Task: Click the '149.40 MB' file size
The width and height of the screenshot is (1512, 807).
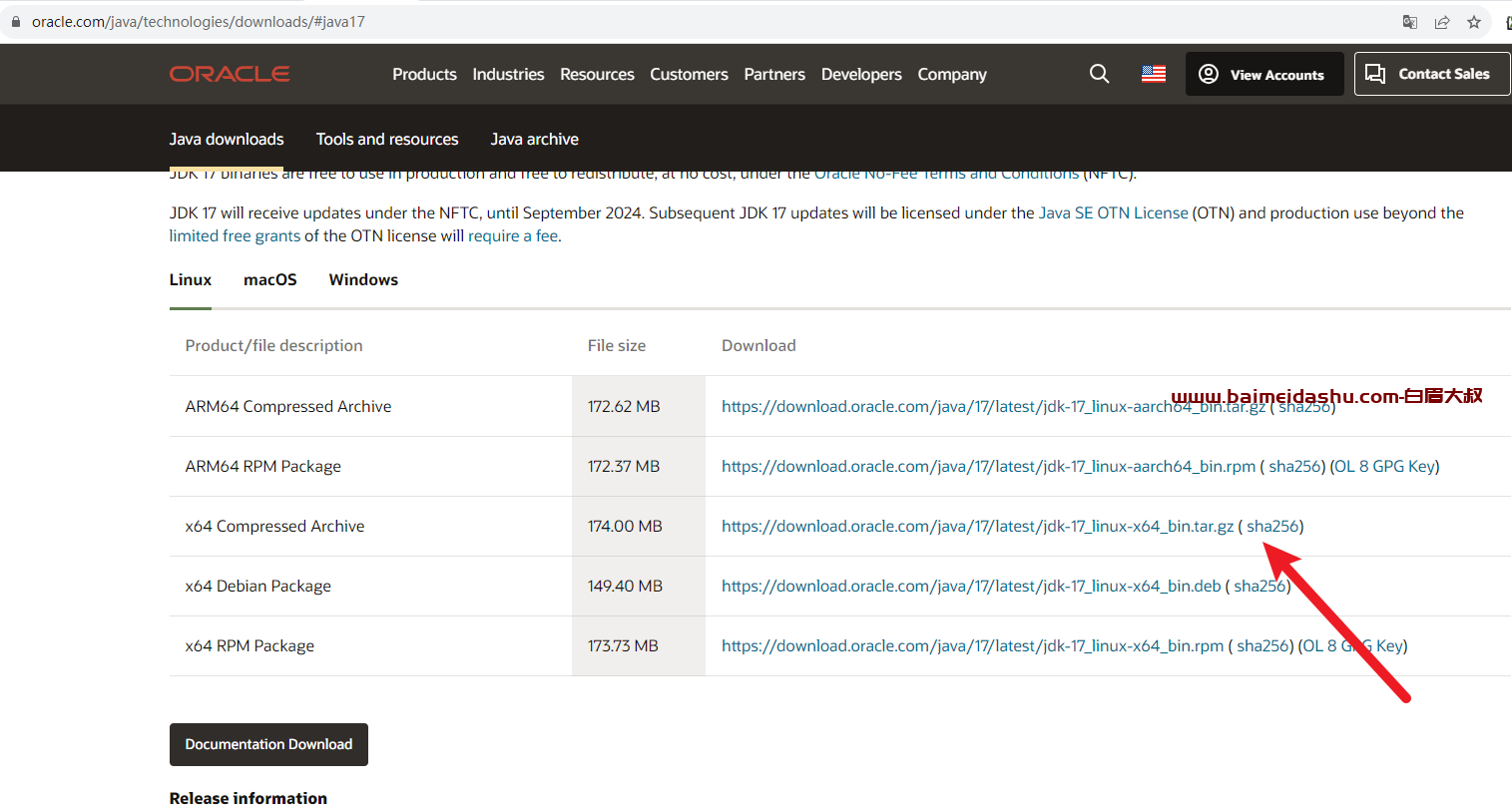Action: click(x=625, y=586)
